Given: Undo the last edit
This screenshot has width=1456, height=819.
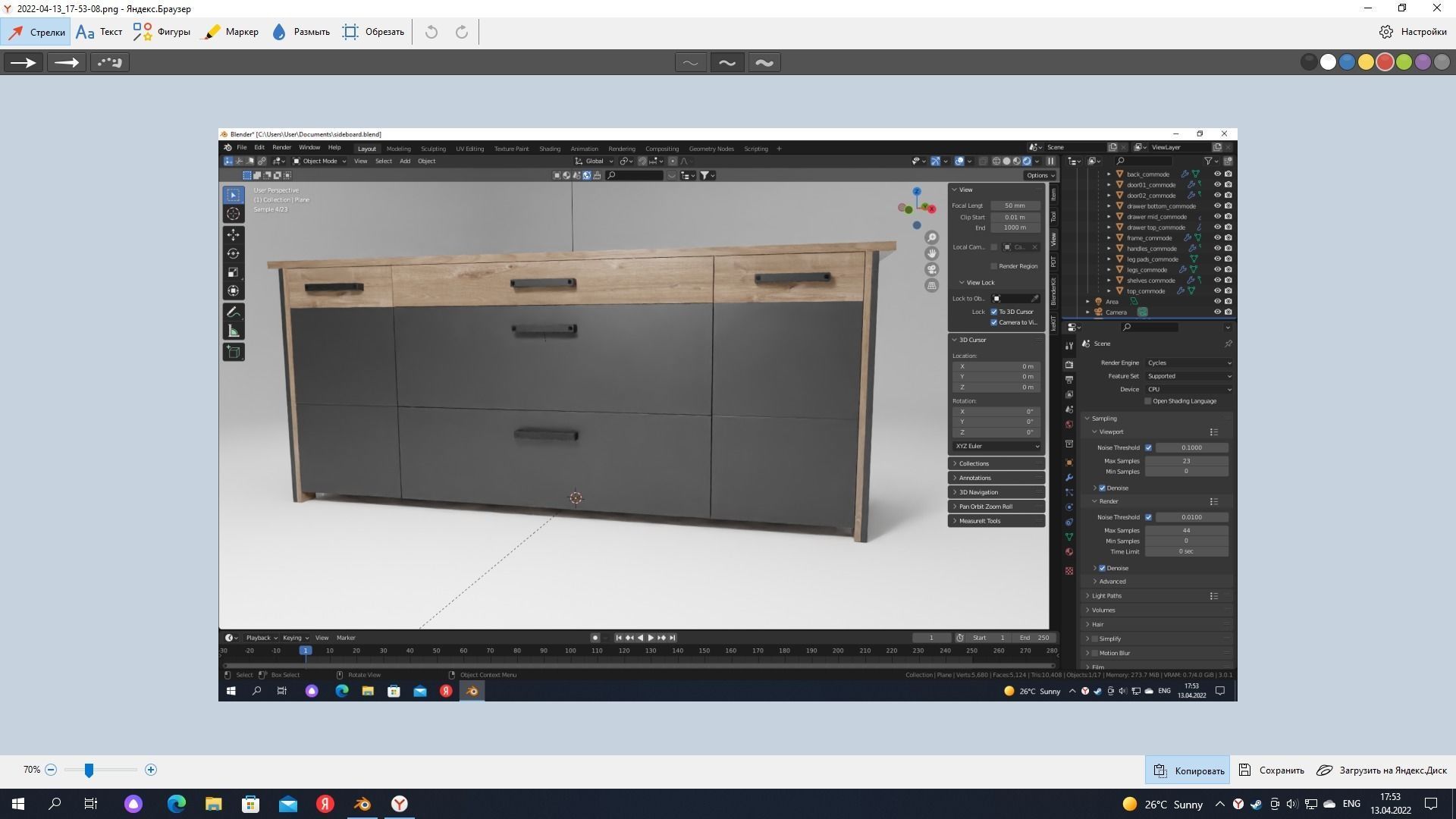Looking at the screenshot, I should 431,32.
